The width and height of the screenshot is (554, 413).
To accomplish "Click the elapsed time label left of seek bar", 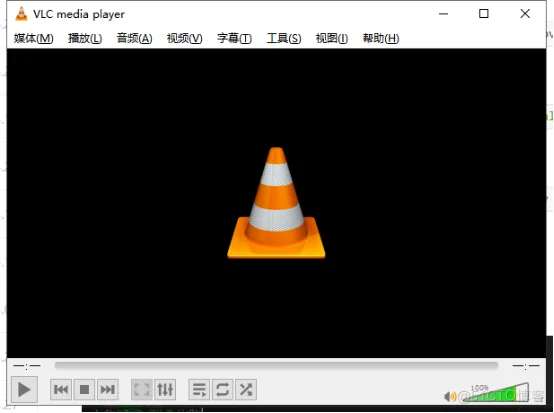I will pyautogui.click(x=27, y=366).
